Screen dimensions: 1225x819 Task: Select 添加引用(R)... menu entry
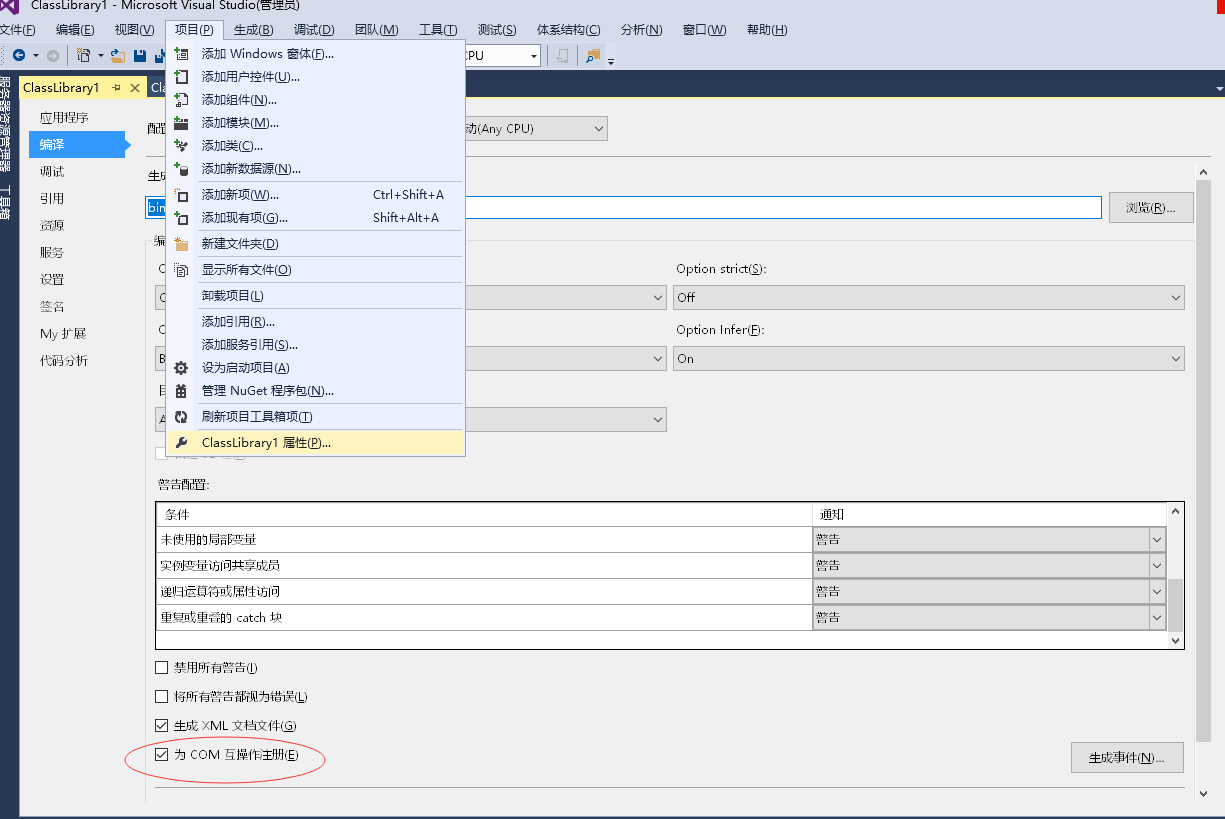[x=316, y=321]
